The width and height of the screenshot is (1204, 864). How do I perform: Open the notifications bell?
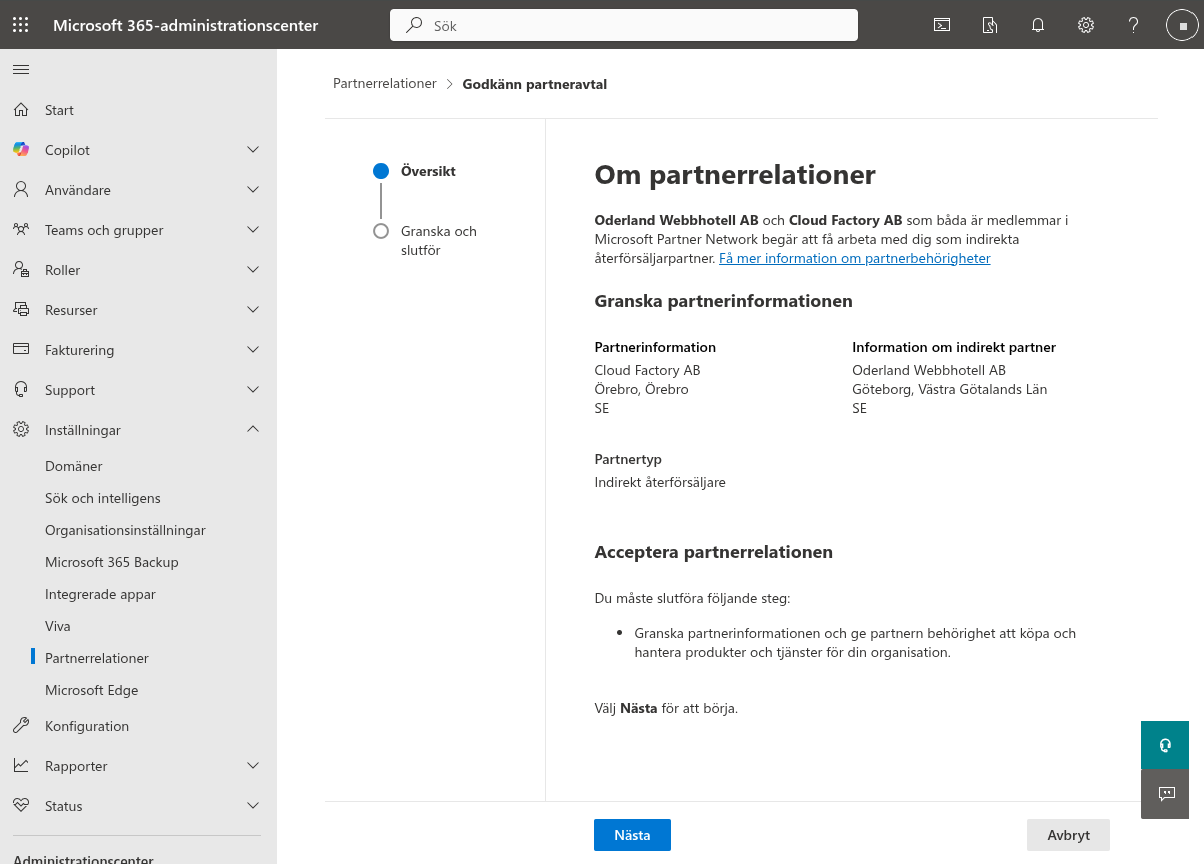coord(1038,25)
